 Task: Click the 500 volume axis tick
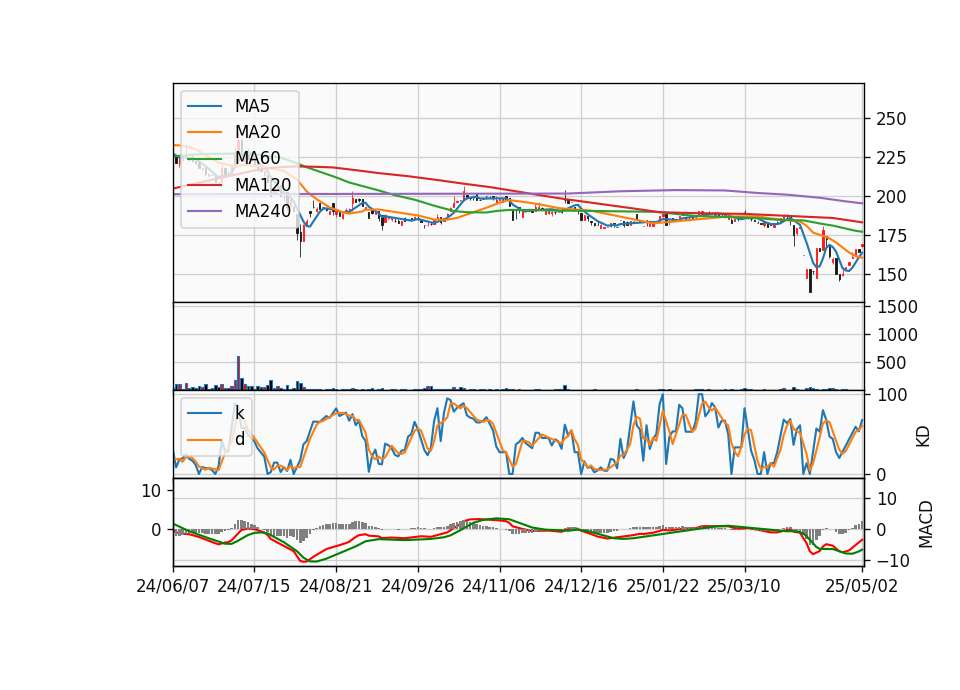891,363
